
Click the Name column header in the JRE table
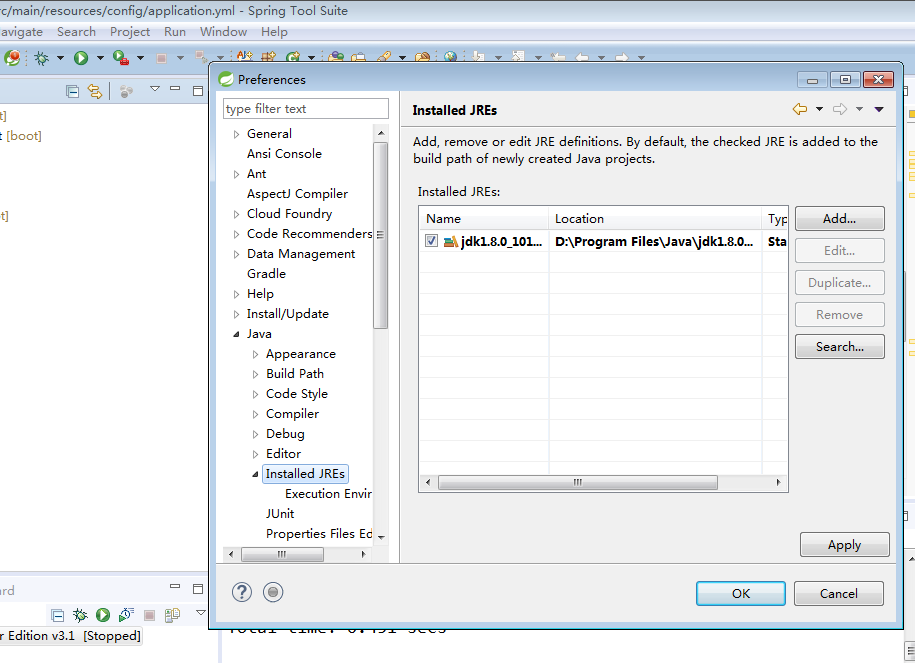484,218
